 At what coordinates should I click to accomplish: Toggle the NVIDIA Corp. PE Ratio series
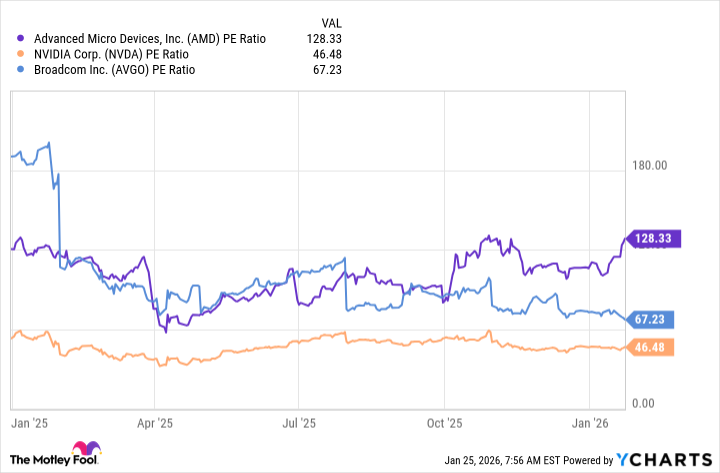pyautogui.click(x=111, y=54)
